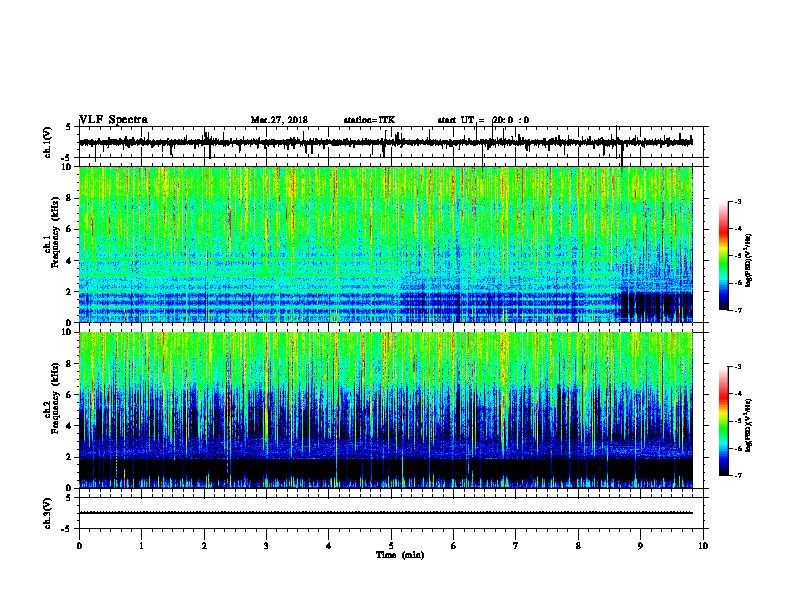Image resolution: width=792 pixels, height=612 pixels.
Task: Click the "VLF Spectra" title text
Action: point(113,120)
